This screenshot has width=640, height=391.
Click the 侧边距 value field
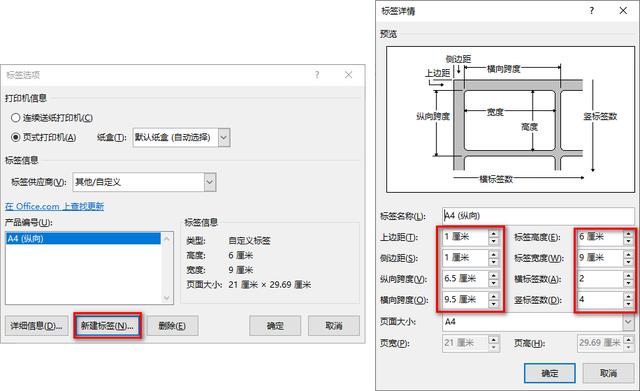tap(465, 258)
